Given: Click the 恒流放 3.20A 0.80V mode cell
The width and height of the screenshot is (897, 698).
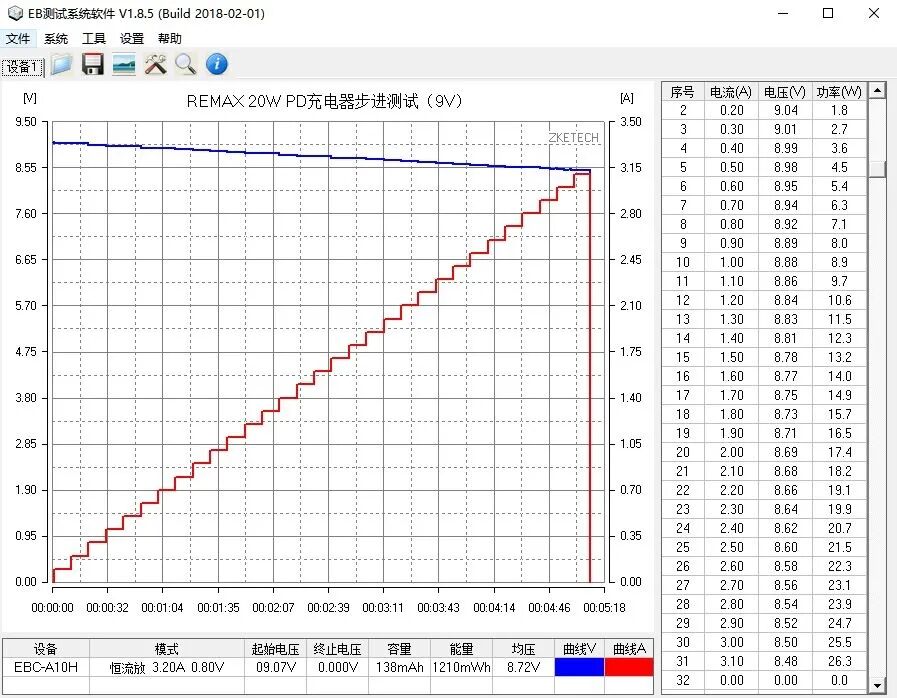Looking at the screenshot, I should [x=166, y=667].
